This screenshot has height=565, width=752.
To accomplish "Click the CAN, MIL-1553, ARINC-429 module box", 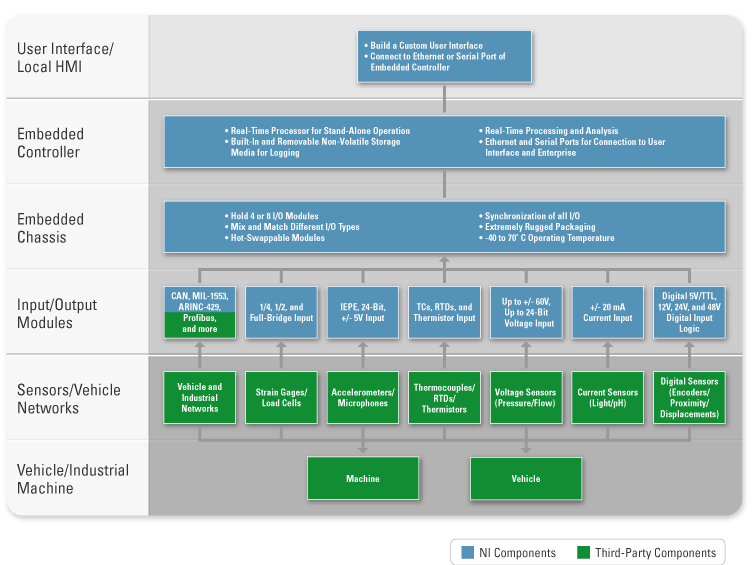I will click(199, 312).
